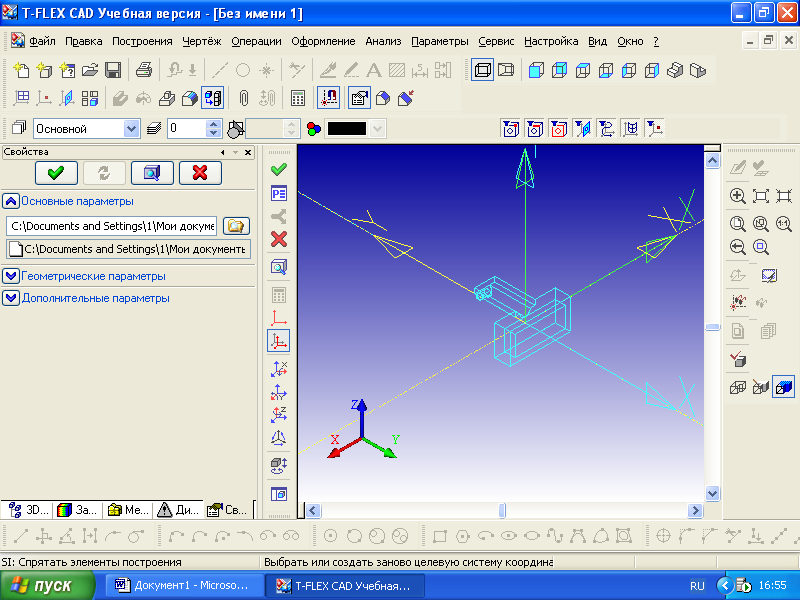Screen dimensions: 800x600
Task: Click the circle construction icon in bottom toolbar
Action: coord(331,536)
